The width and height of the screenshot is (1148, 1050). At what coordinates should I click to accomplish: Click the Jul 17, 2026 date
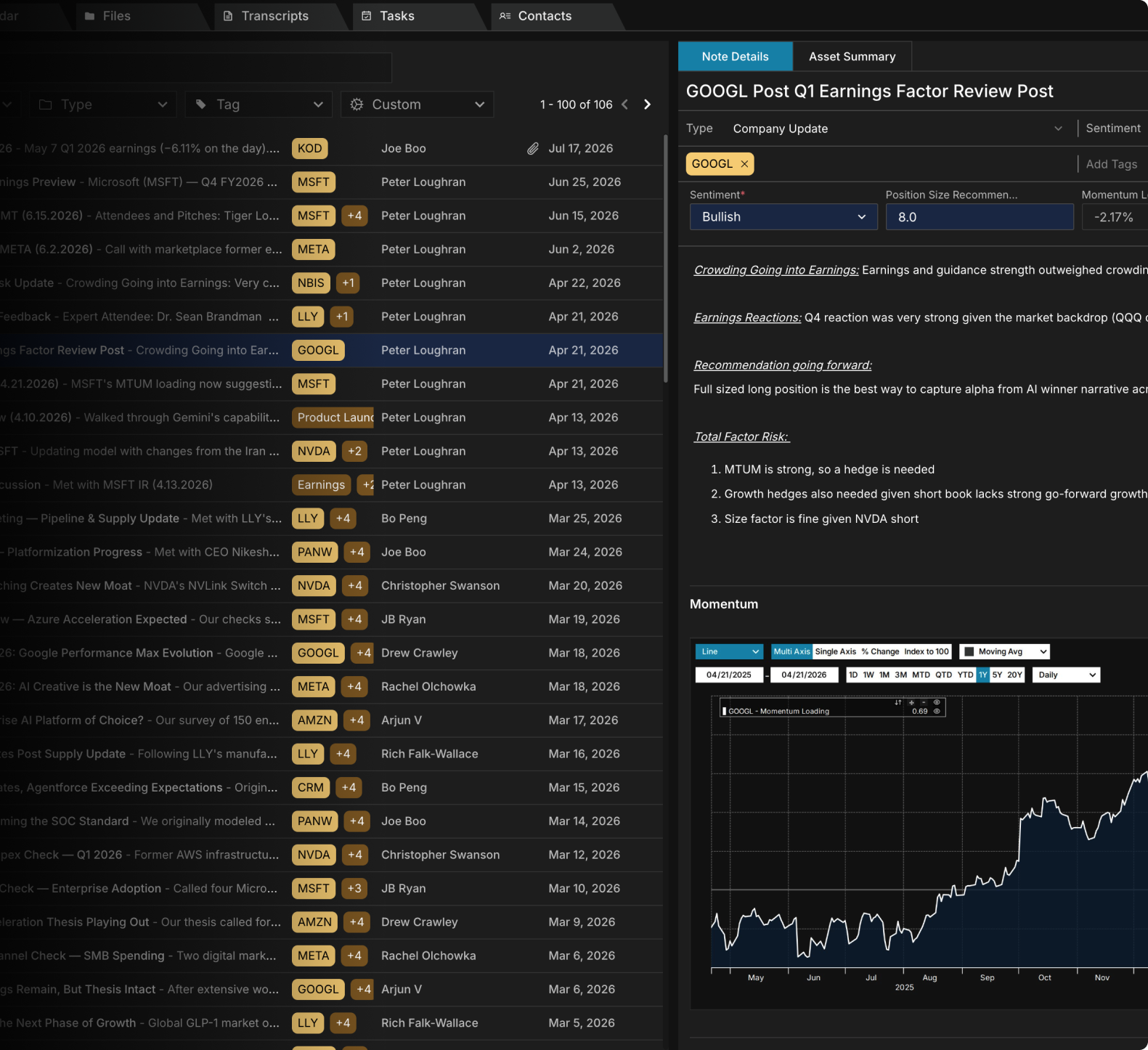(x=581, y=148)
